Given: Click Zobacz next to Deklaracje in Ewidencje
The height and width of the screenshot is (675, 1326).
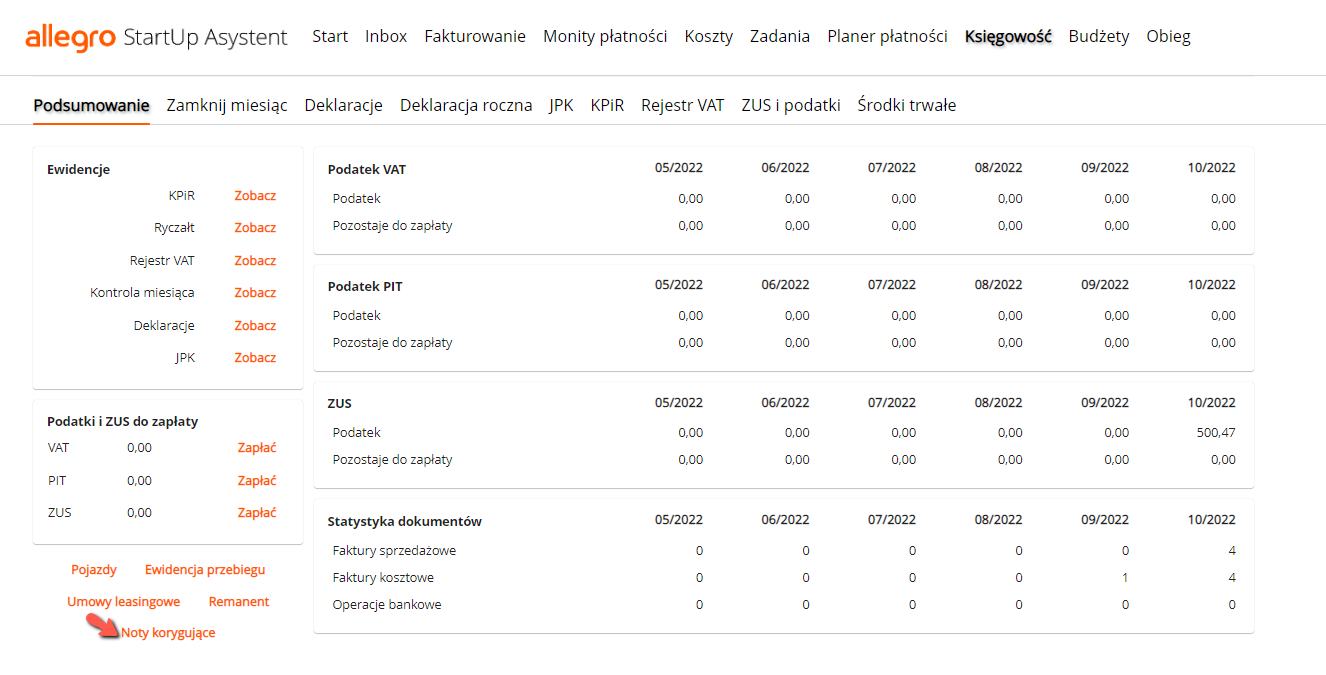Looking at the screenshot, I should 255,325.
